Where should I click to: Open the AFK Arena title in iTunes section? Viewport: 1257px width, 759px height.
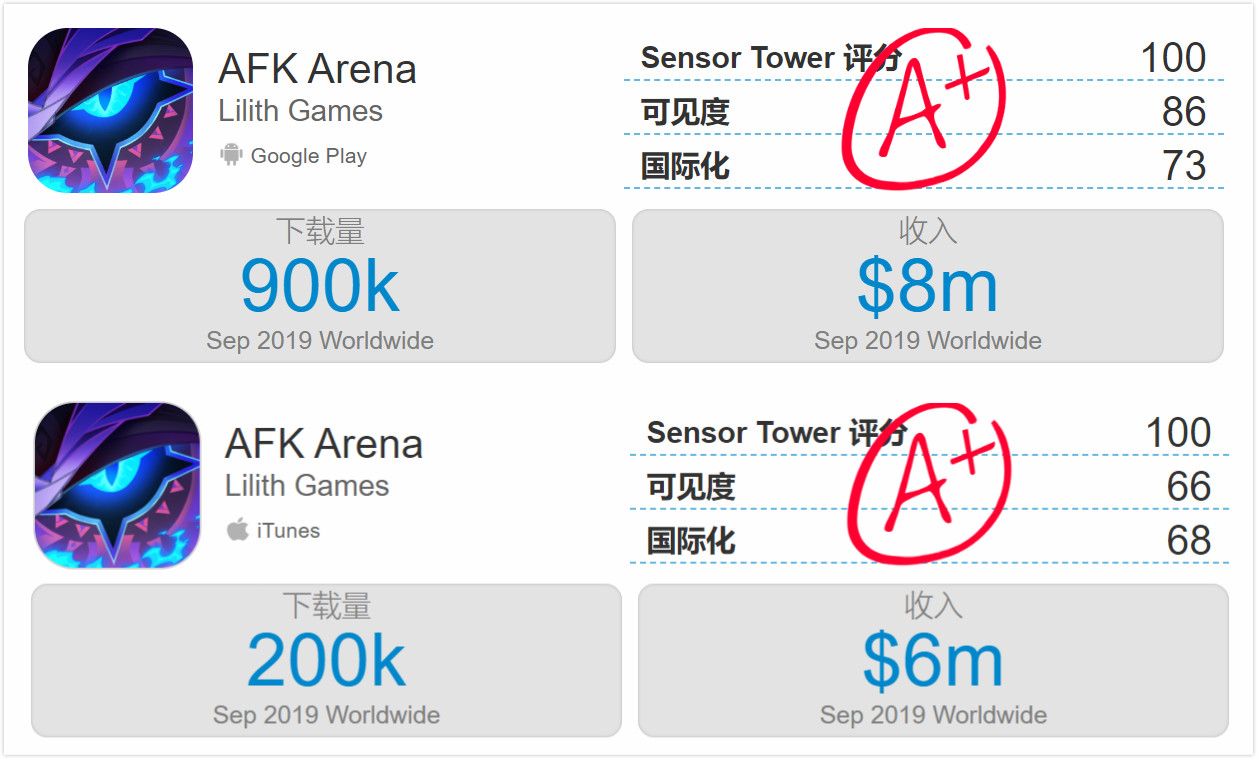click(x=323, y=444)
